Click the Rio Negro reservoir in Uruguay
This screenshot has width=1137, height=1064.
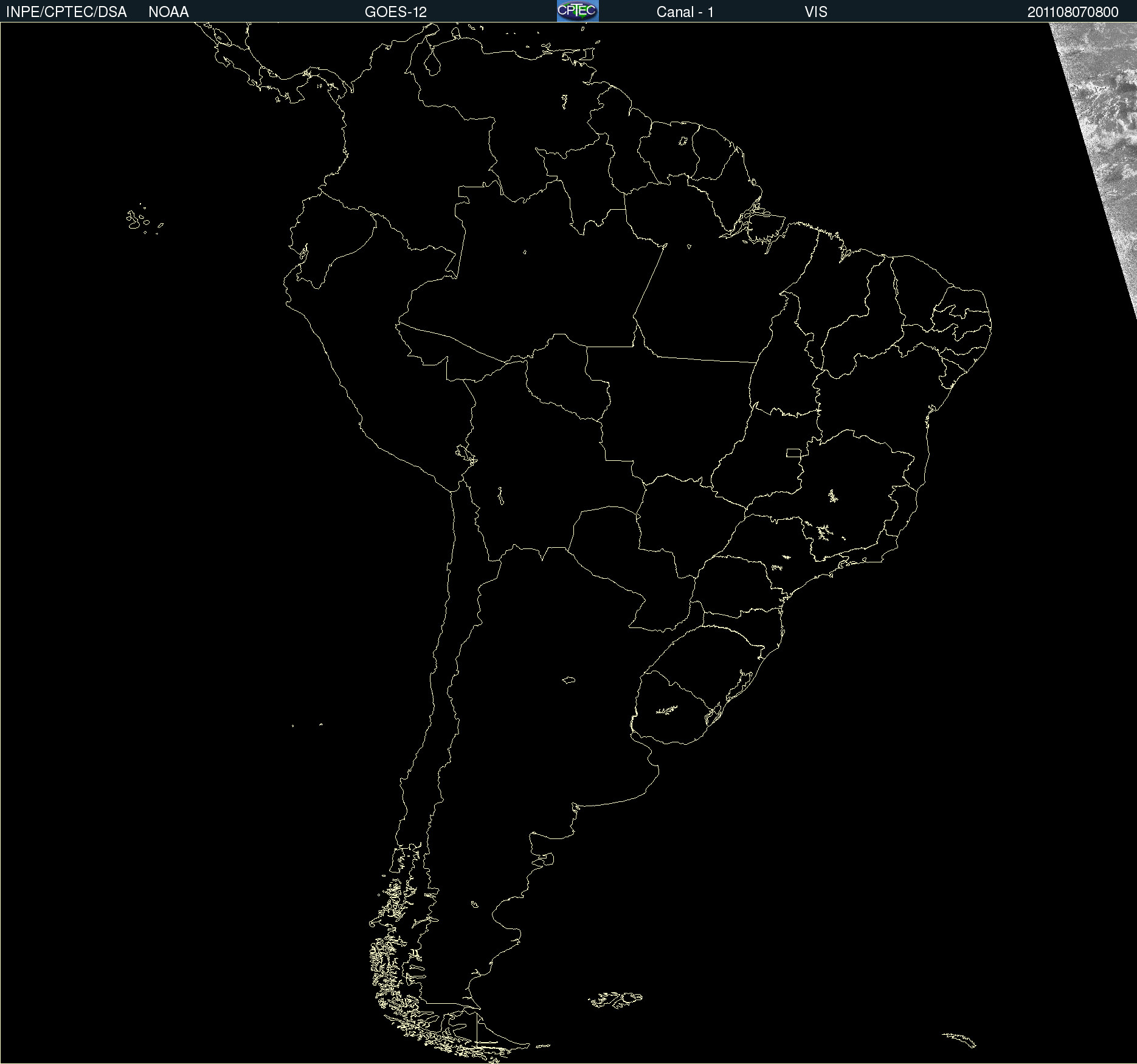(x=666, y=710)
